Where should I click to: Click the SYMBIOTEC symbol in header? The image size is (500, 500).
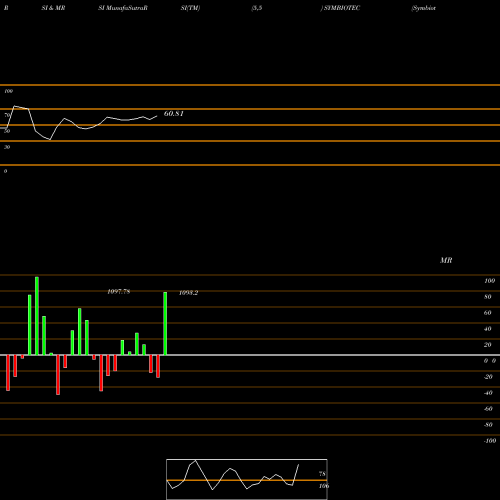342,8
